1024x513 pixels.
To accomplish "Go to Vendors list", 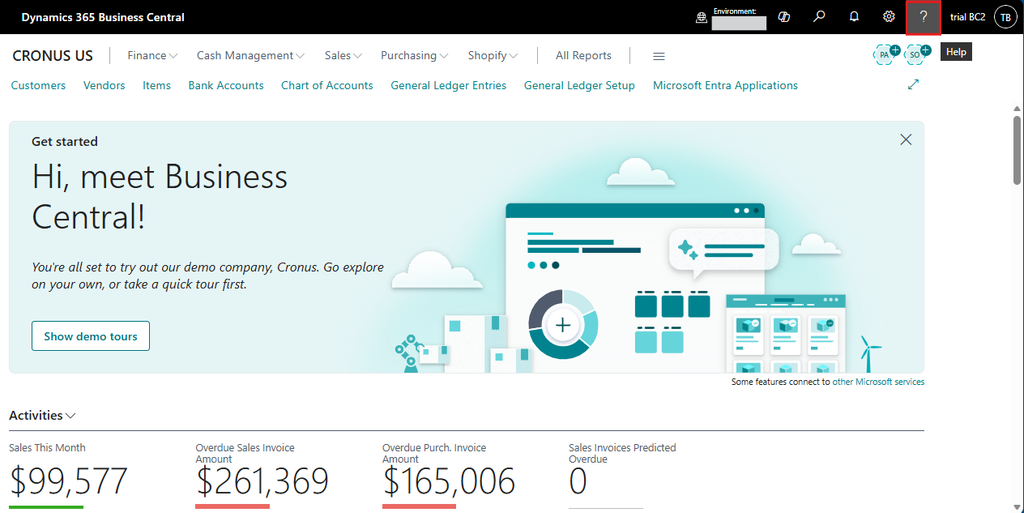I will point(104,86).
